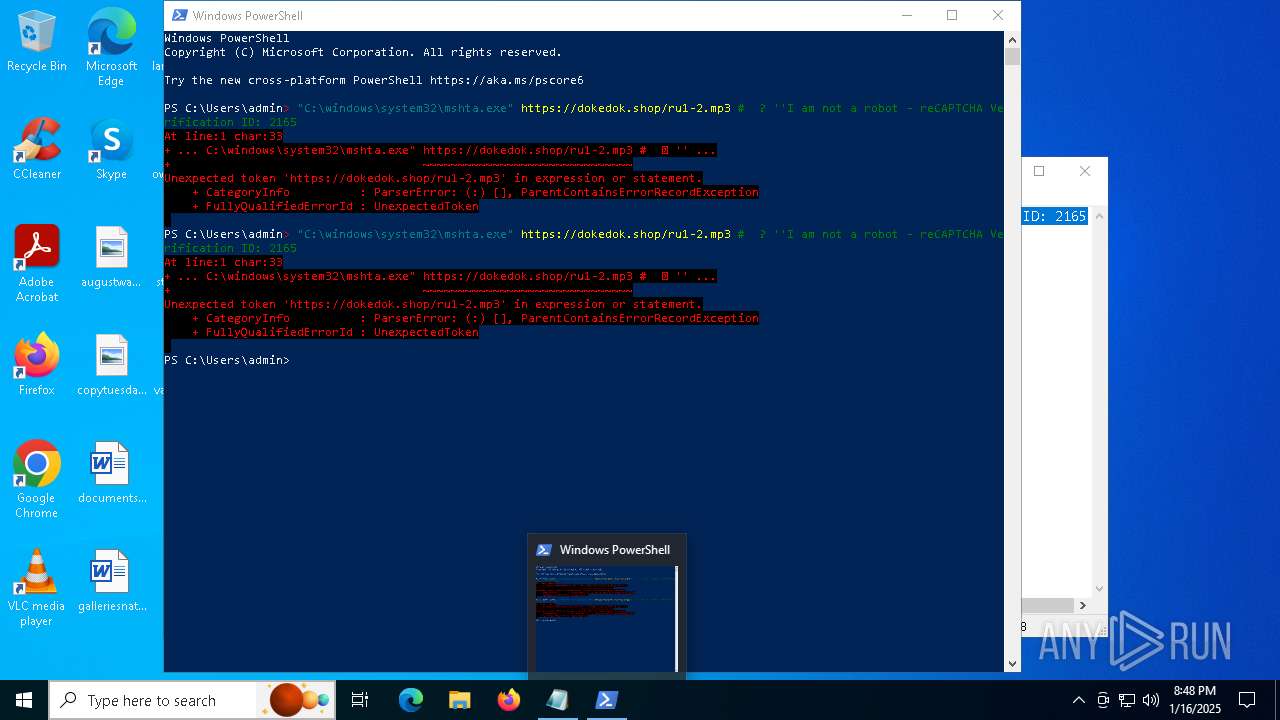Open the File Explorer taskbar icon

pos(460,700)
